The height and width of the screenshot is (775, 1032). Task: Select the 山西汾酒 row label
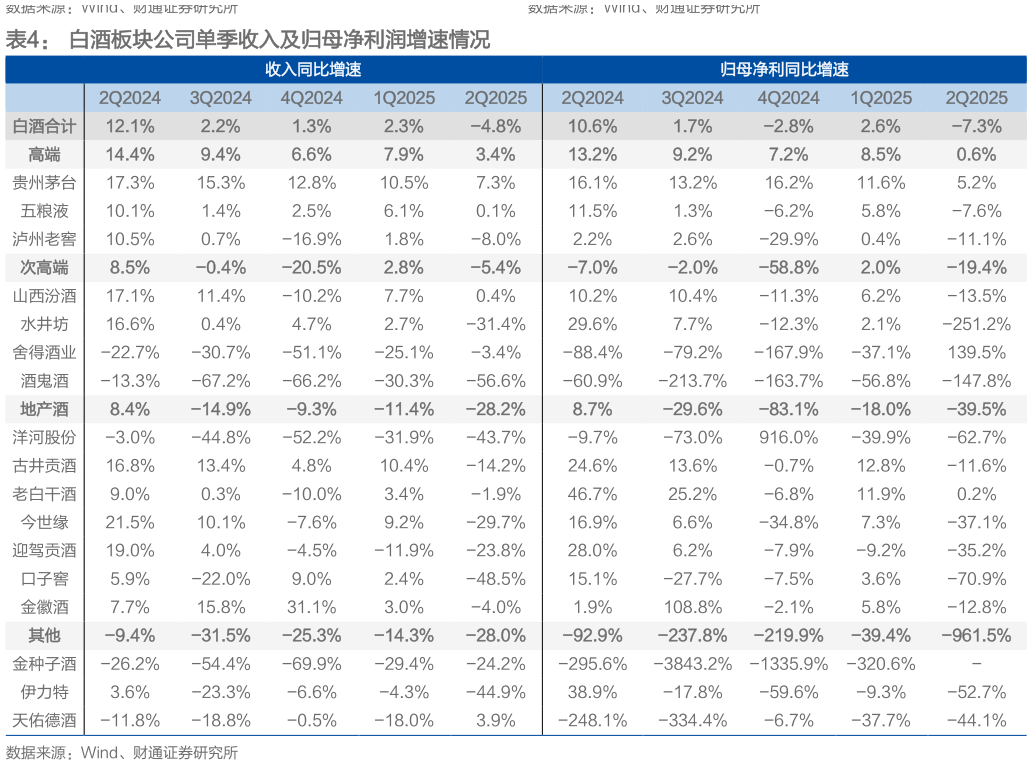(44, 296)
